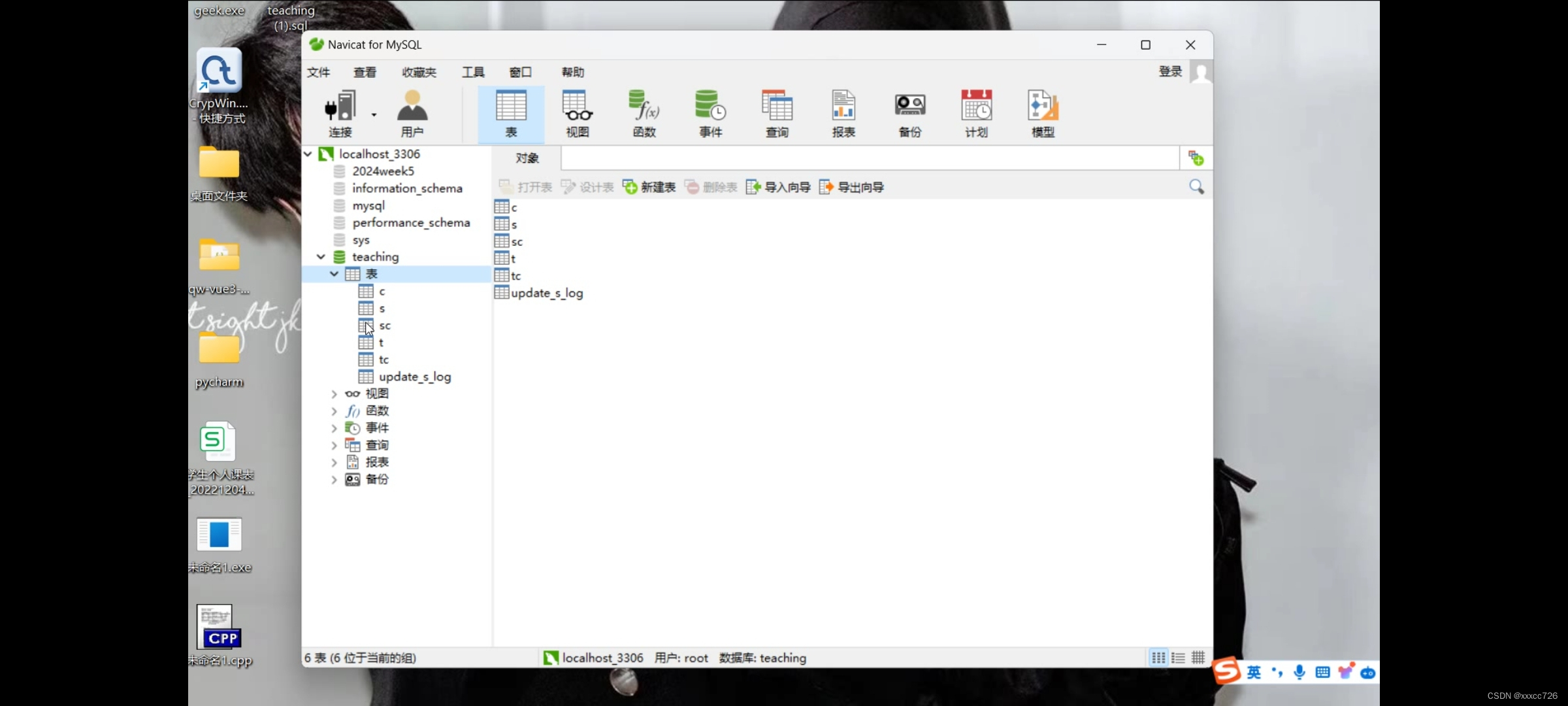Click the 对象 filter input field
Viewport: 1568px width, 706px height.
(869, 158)
